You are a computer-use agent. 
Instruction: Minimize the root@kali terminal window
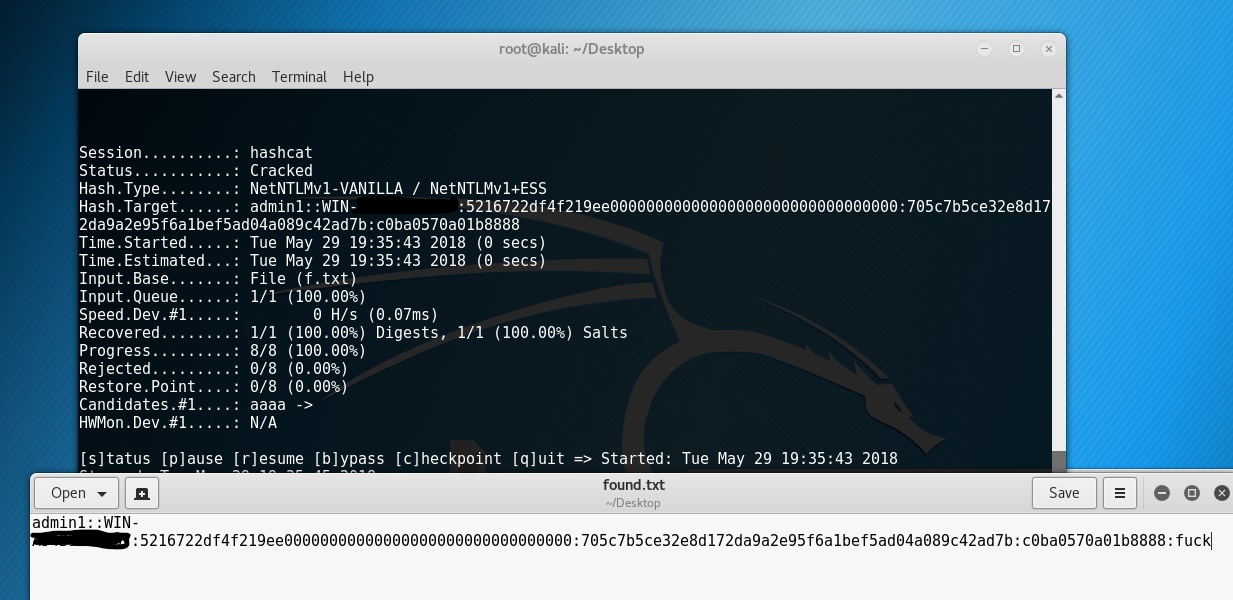click(984, 49)
